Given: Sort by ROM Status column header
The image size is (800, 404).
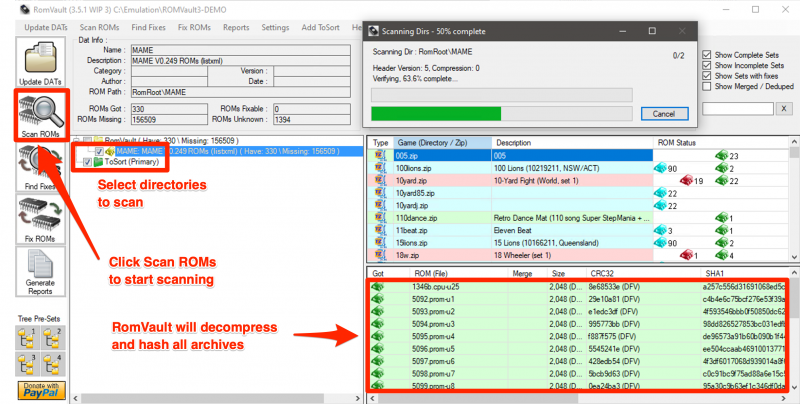Looking at the screenshot, I should (722, 143).
